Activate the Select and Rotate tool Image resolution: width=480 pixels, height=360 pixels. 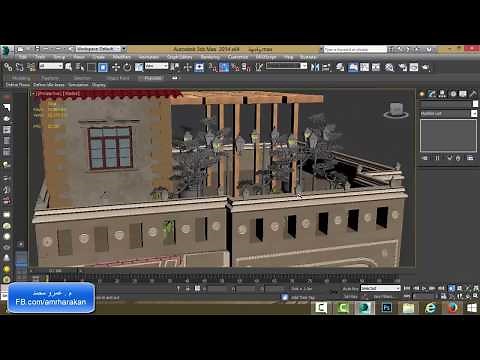tap(127, 67)
